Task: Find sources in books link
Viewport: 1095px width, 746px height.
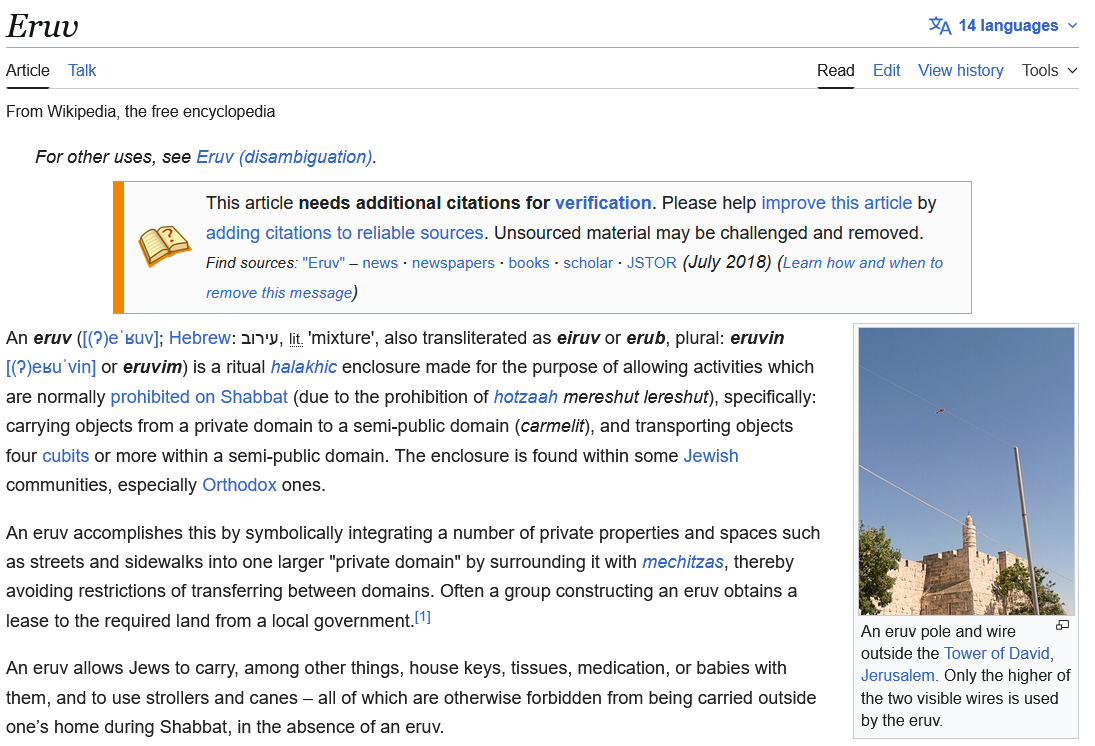Action: (x=529, y=263)
